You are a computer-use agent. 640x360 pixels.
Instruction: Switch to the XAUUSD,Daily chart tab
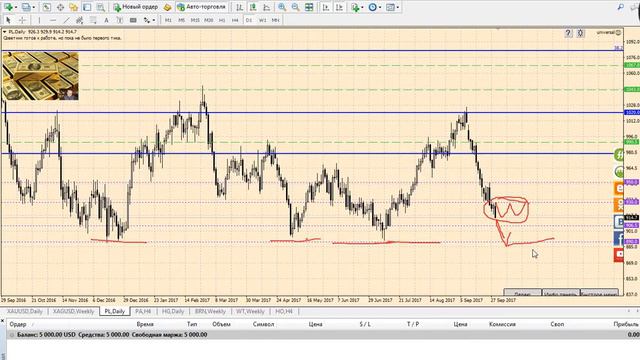[x=25, y=311]
